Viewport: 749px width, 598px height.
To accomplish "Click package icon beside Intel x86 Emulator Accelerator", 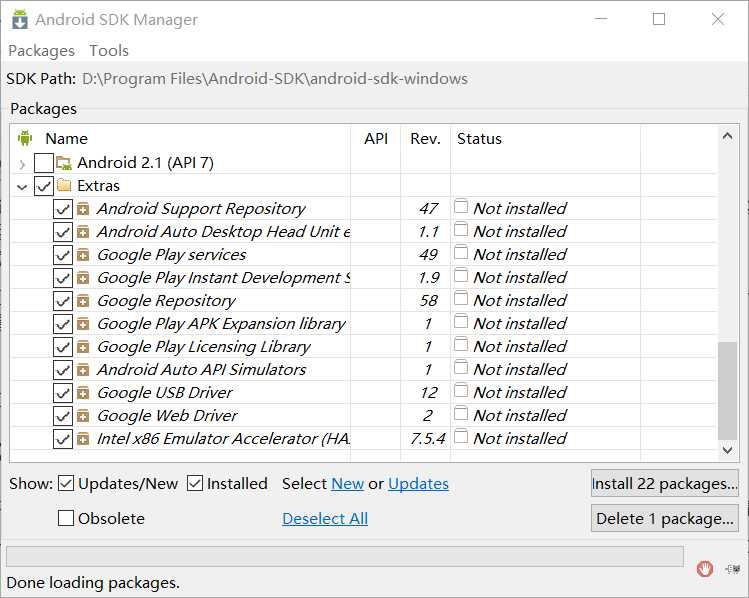I will (83, 438).
